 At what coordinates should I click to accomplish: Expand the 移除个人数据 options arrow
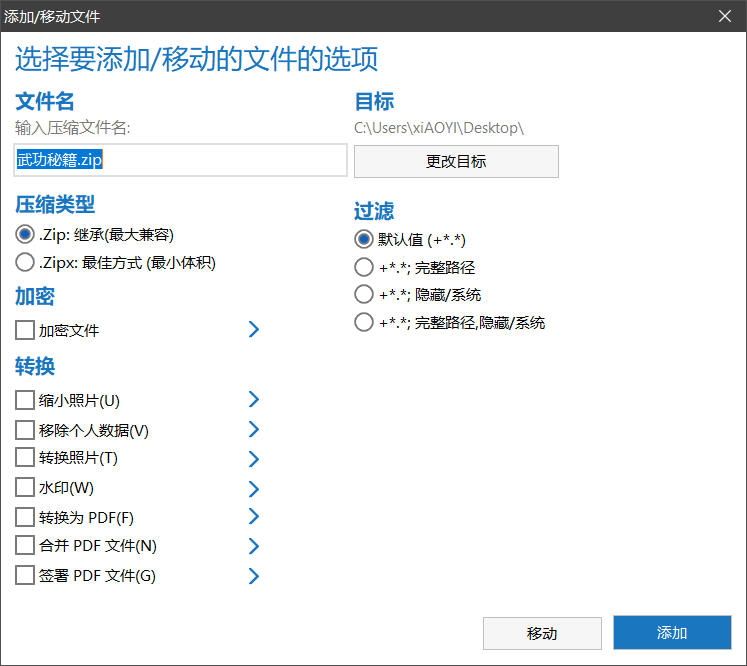coord(254,430)
